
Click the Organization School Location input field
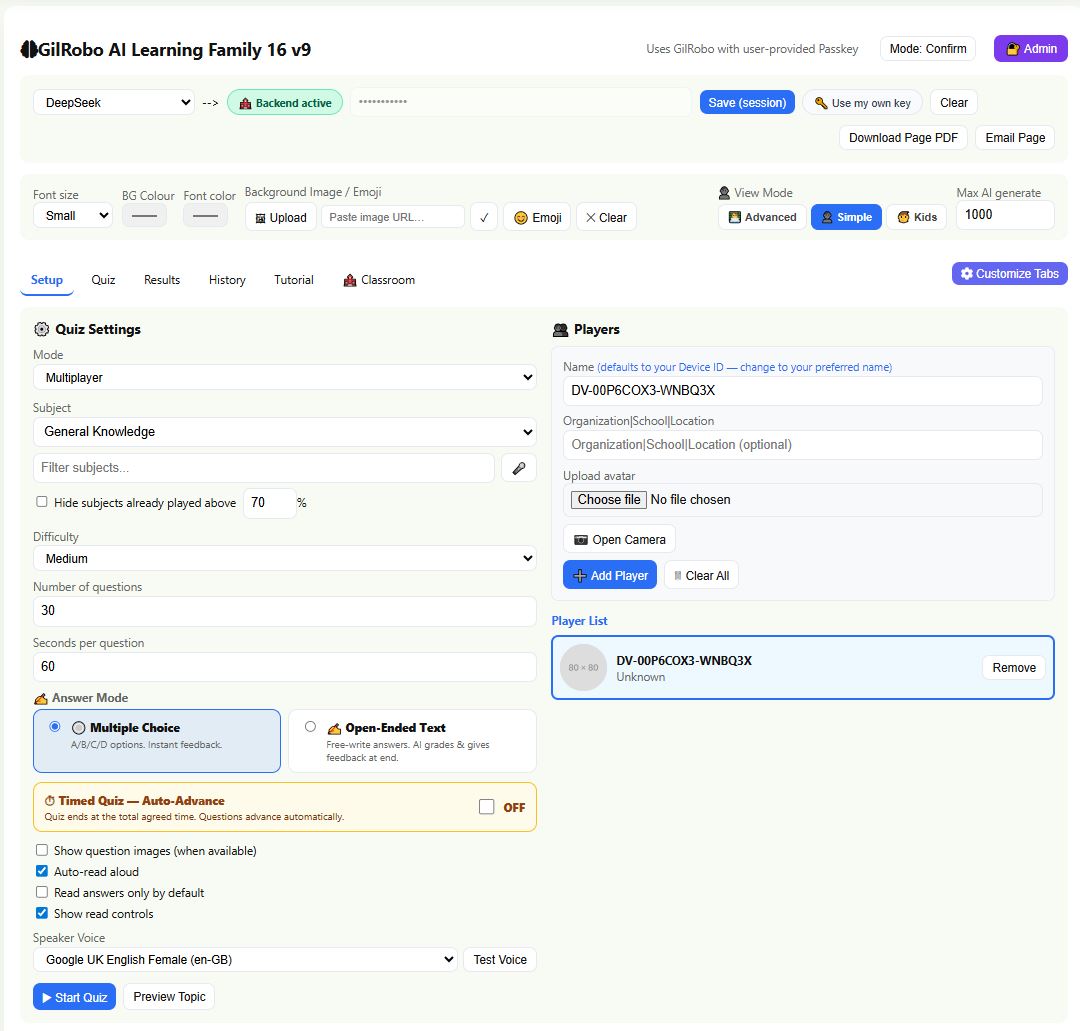coord(802,445)
